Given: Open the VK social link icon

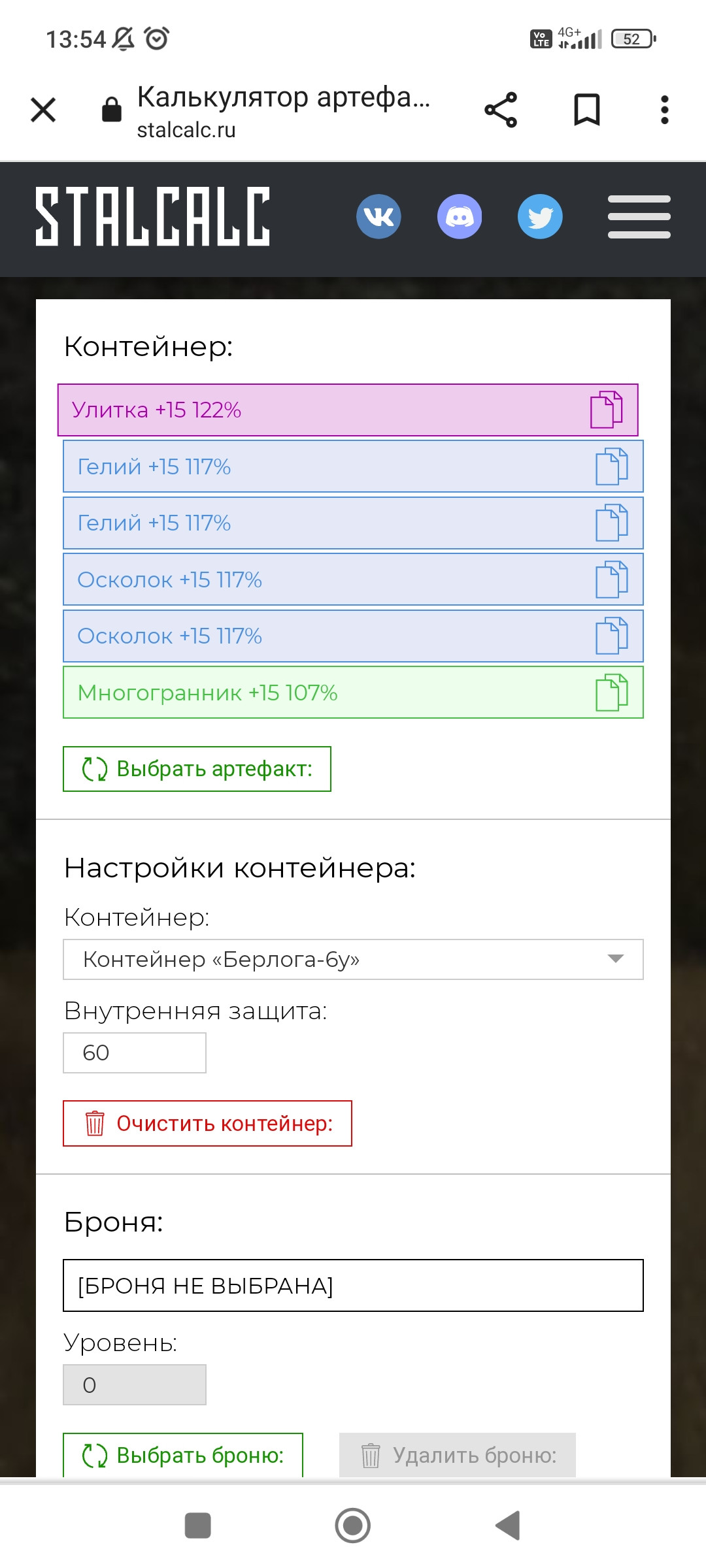Looking at the screenshot, I should tap(378, 216).
